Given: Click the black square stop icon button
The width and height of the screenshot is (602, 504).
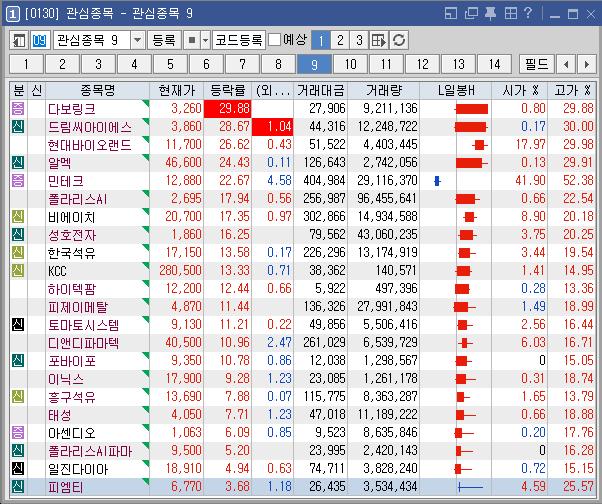Looking at the screenshot, I should tap(192, 40).
